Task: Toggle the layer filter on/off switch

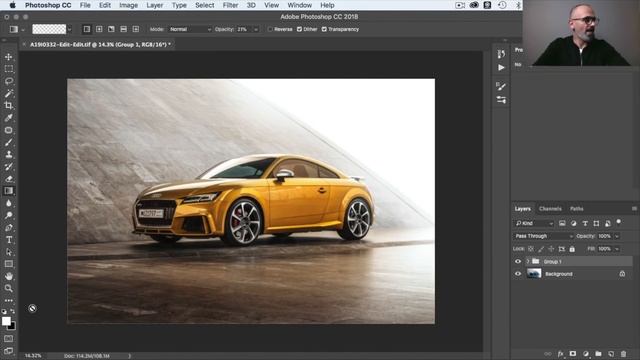Action: [x=619, y=222]
